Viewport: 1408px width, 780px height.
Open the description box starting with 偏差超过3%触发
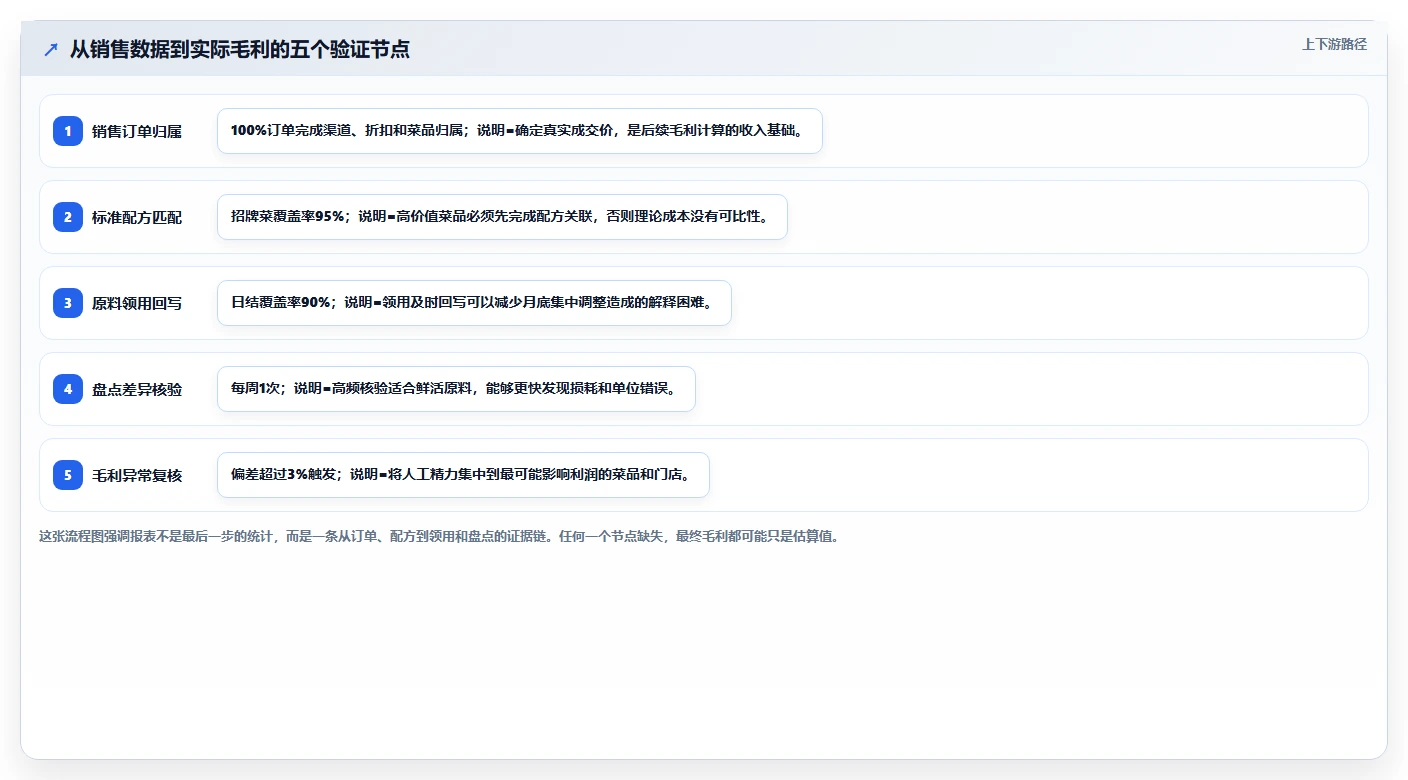coord(463,475)
